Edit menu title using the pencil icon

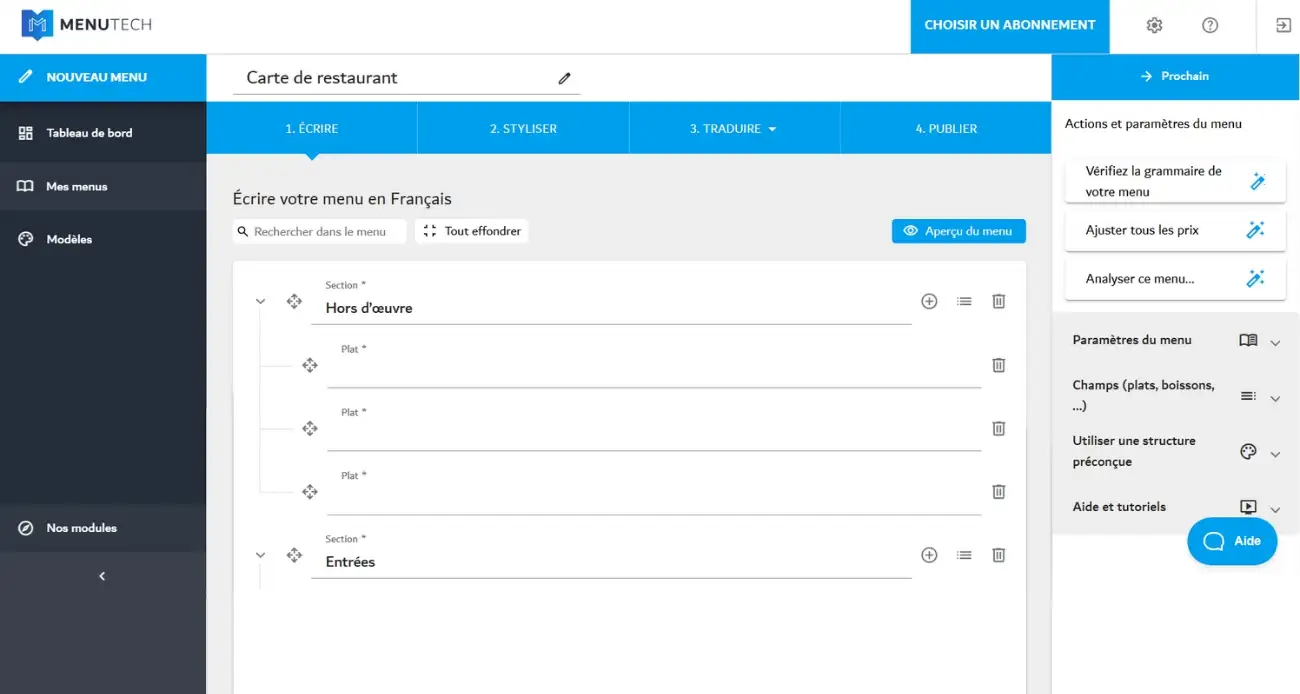click(564, 78)
